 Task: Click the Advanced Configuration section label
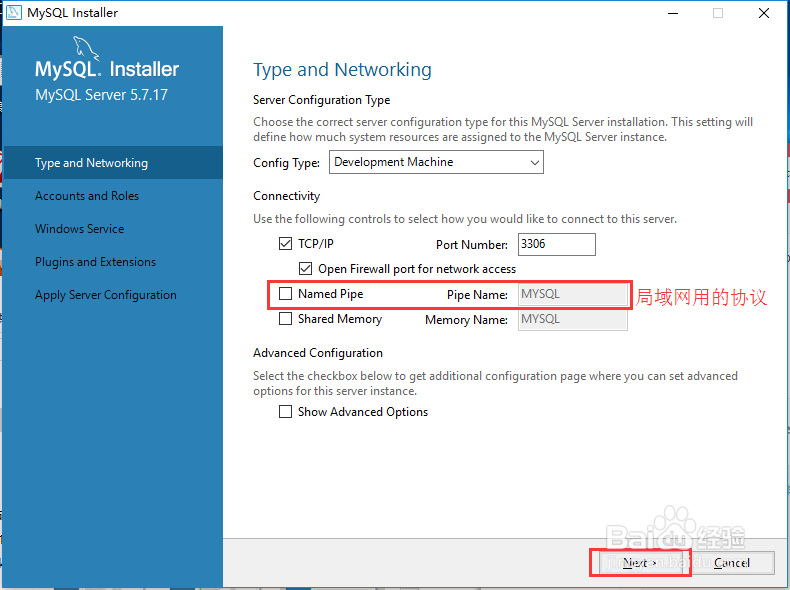pyautogui.click(x=318, y=353)
